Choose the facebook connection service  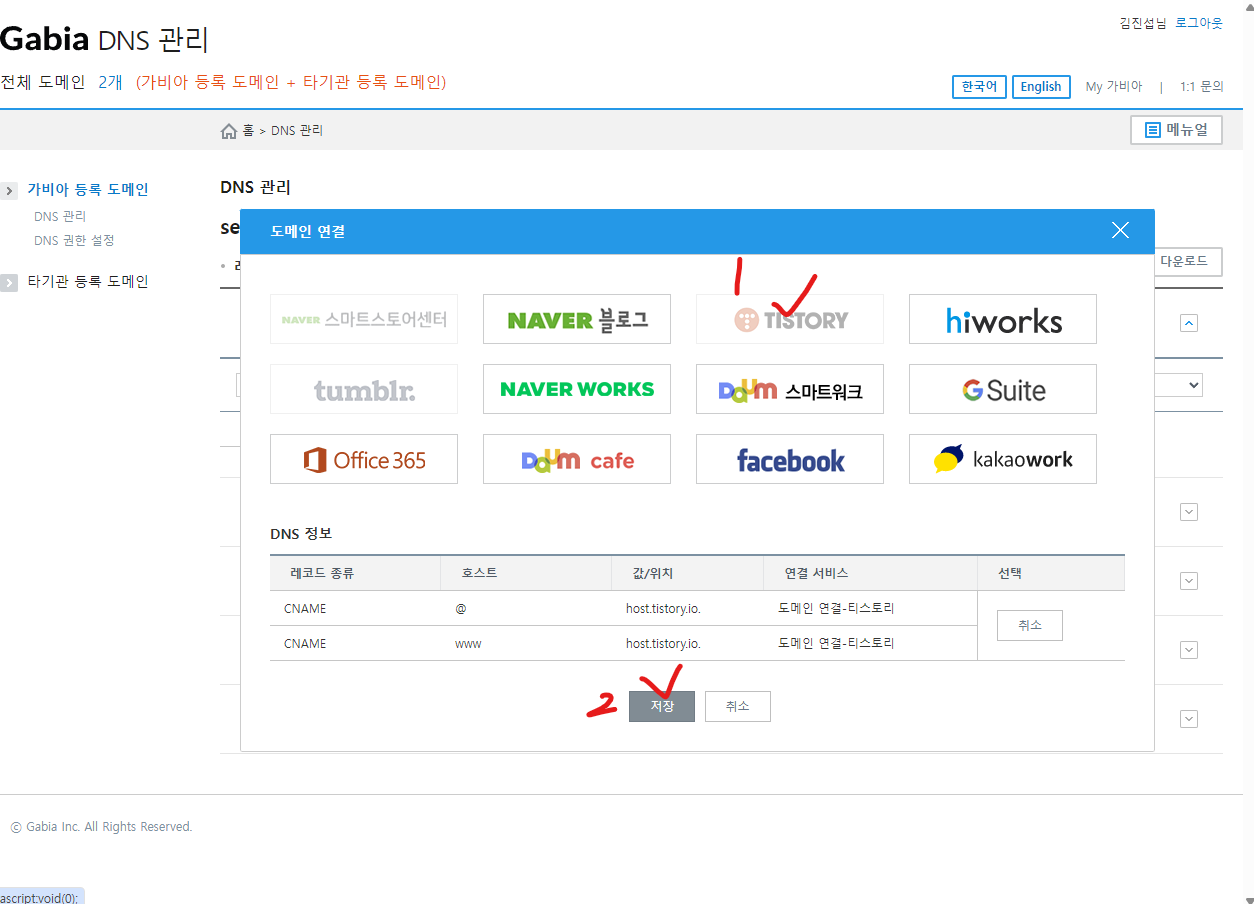(789, 458)
